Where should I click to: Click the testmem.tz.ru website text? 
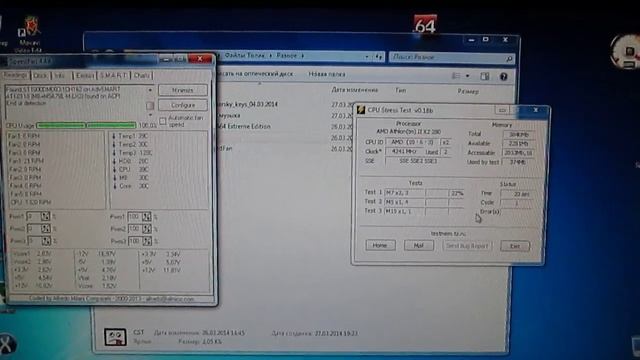(x=448, y=233)
